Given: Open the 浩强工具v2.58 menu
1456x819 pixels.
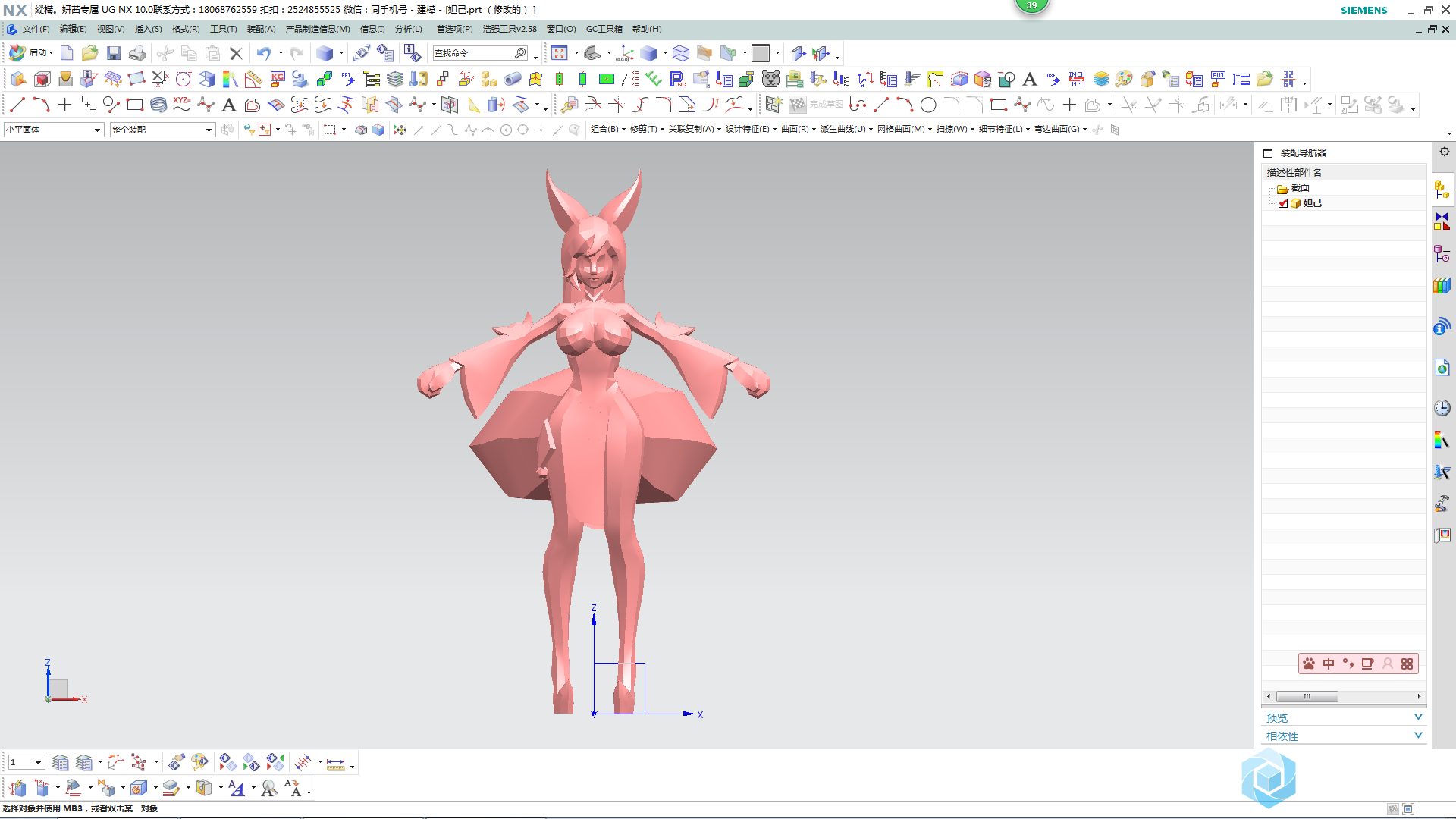Looking at the screenshot, I should (x=510, y=29).
